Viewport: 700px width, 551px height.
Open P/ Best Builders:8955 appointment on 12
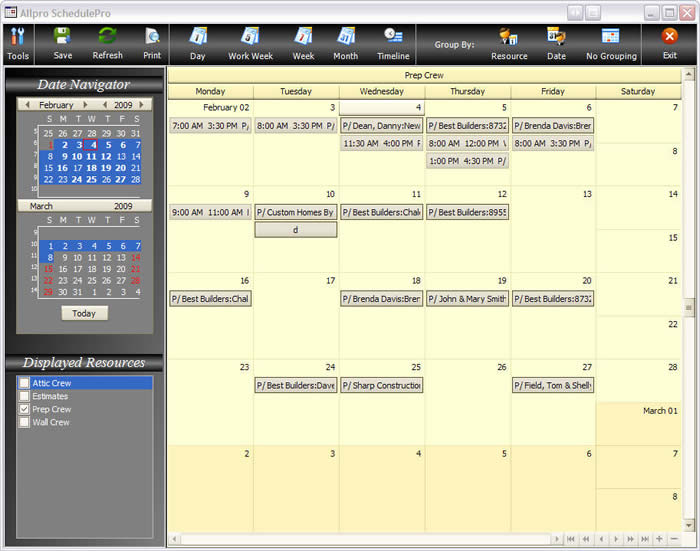click(x=467, y=213)
